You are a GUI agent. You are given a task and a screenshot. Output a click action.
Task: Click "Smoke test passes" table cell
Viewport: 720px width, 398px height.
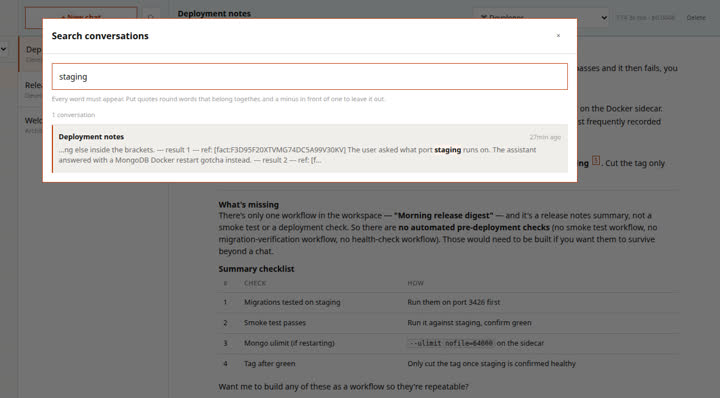point(275,323)
